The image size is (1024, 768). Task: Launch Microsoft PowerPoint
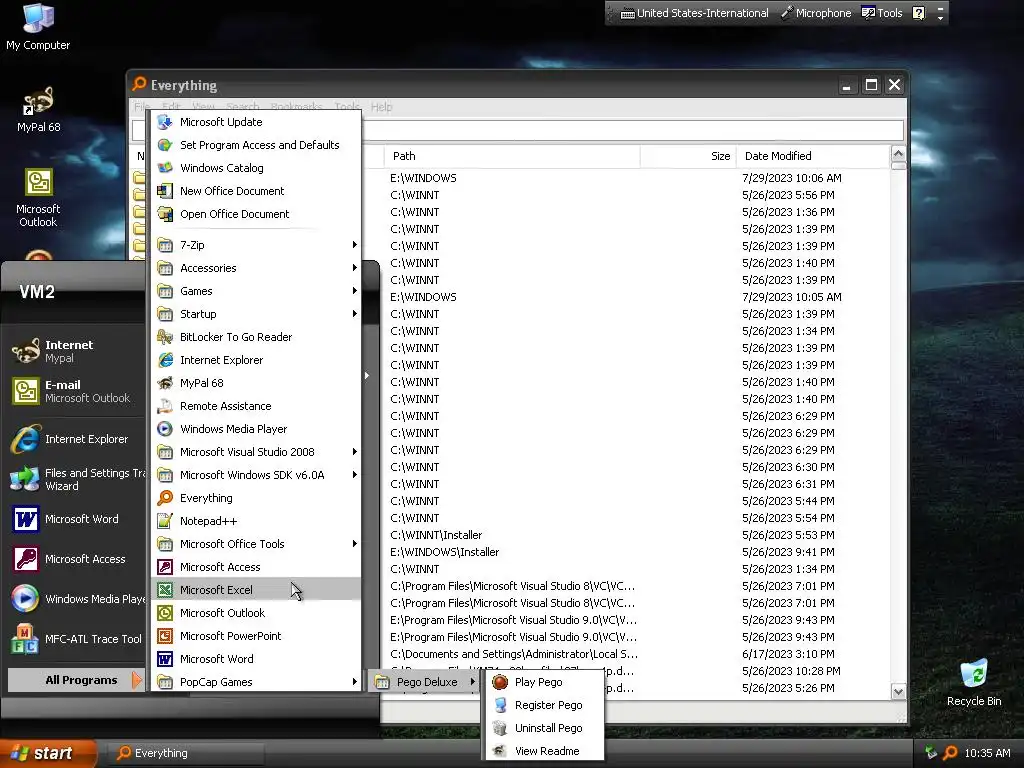(x=256, y=635)
